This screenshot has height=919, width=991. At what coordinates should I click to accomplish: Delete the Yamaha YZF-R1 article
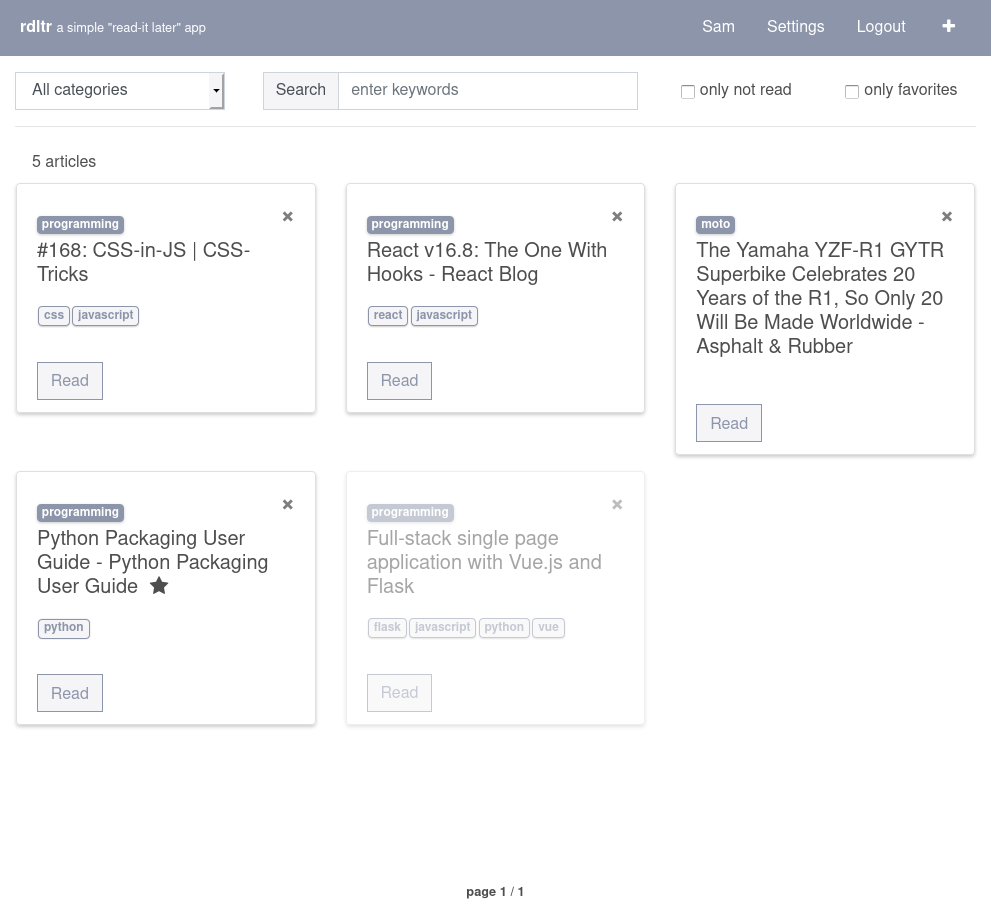[946, 216]
